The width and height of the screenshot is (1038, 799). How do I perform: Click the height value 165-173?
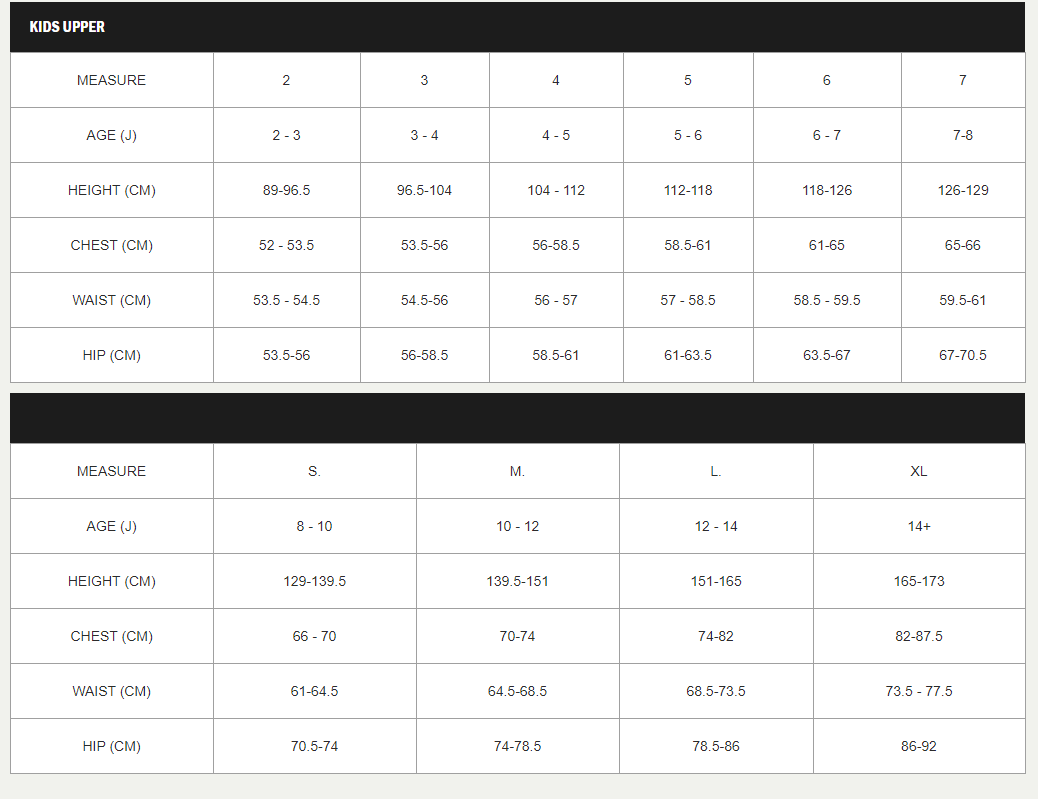click(x=918, y=581)
